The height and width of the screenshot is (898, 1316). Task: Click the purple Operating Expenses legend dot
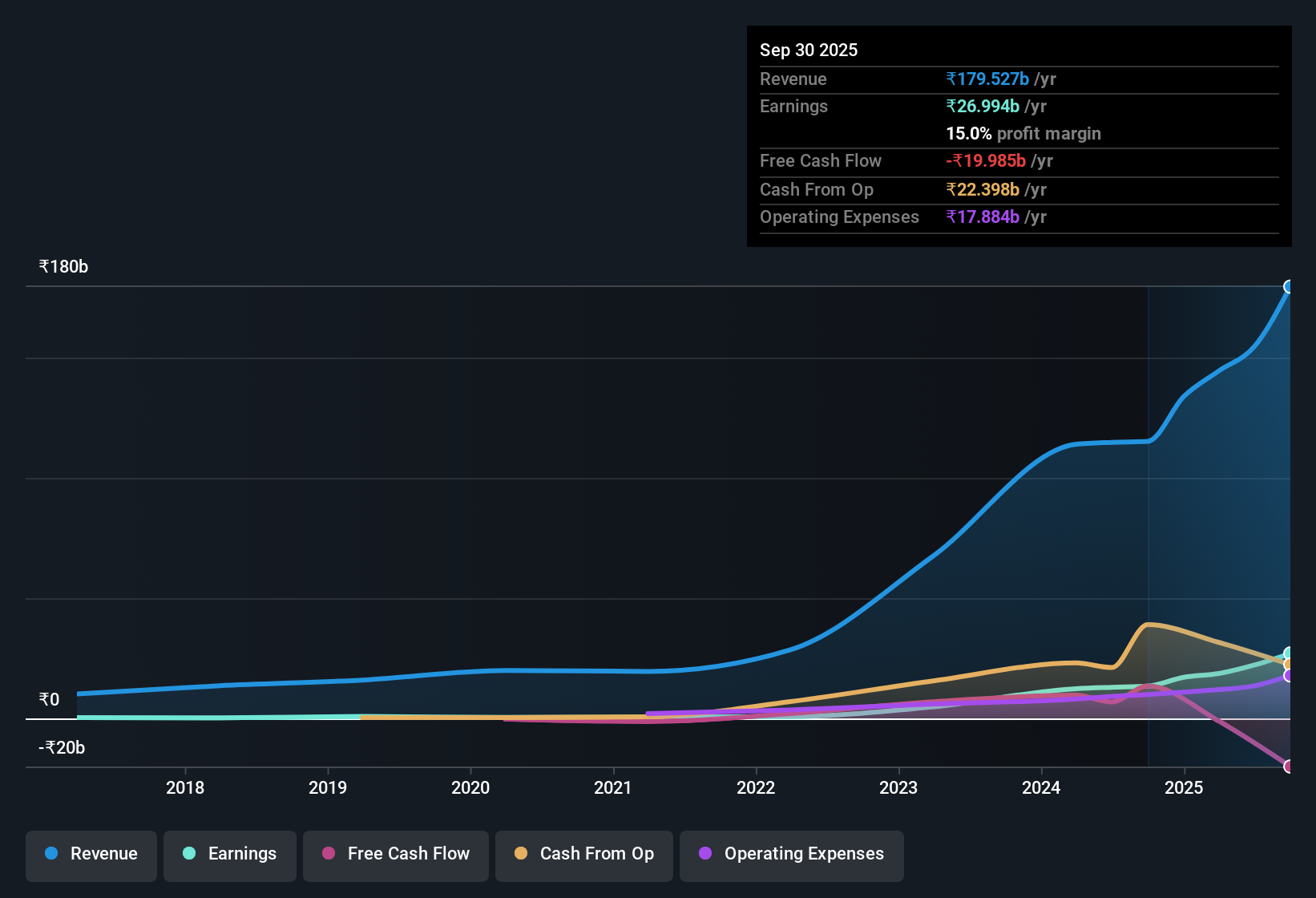705,854
